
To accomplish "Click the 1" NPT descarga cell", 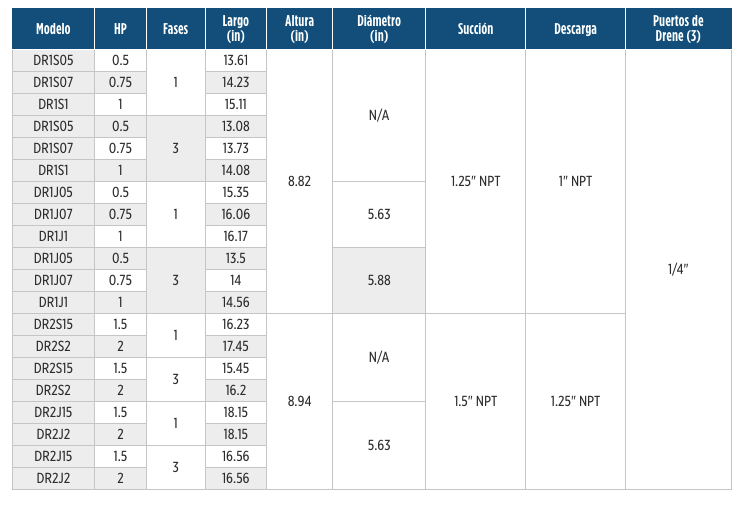I will pos(575,182).
